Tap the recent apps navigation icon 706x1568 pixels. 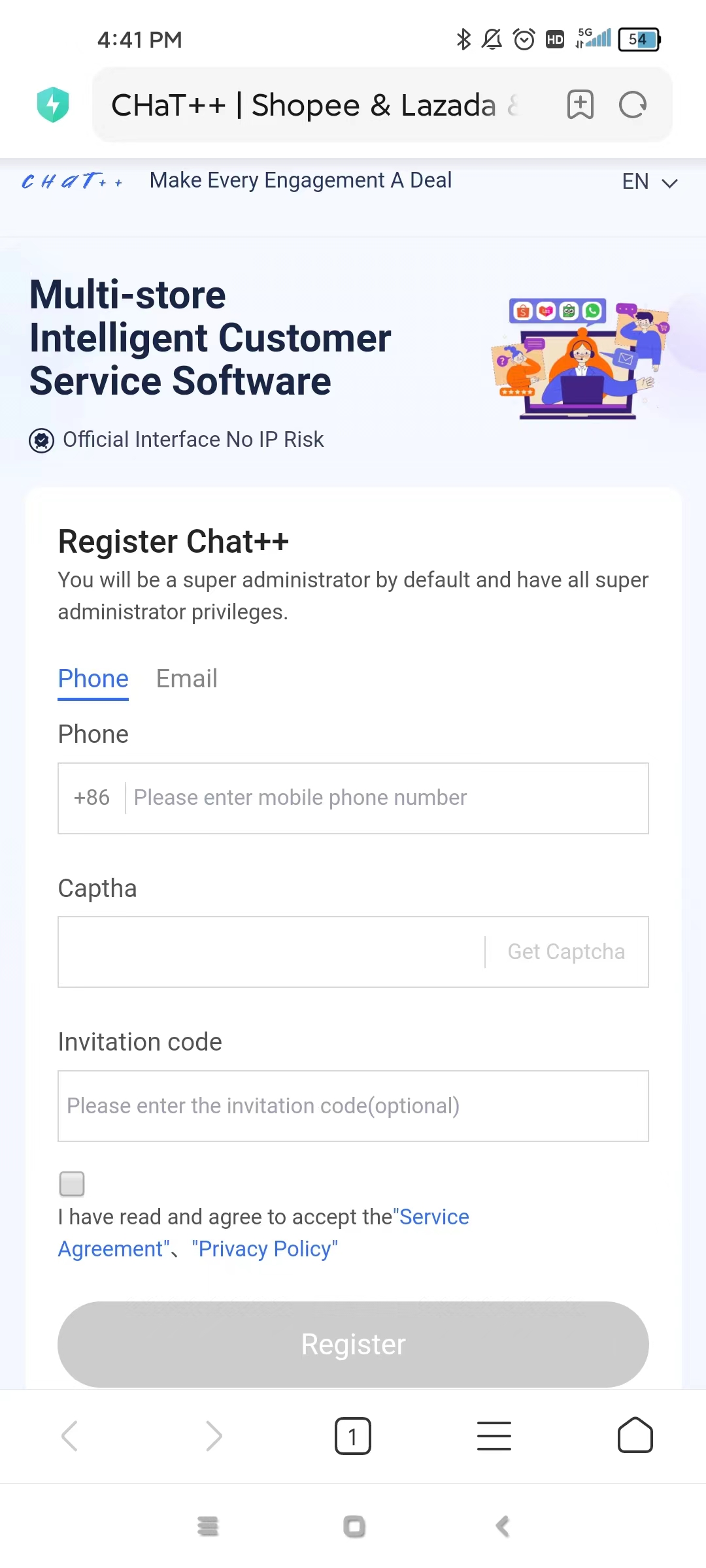[208, 1527]
